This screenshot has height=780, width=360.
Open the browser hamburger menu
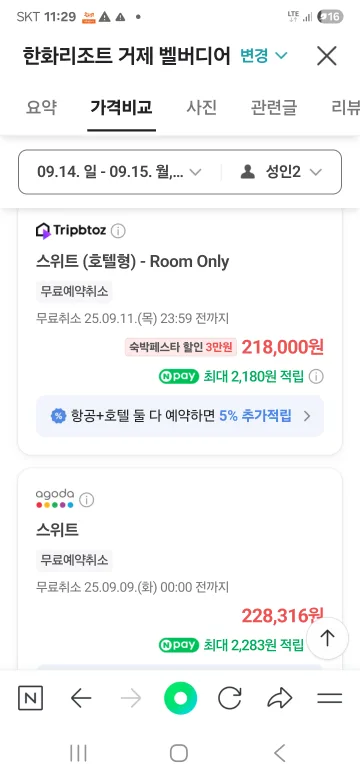[x=330, y=698]
